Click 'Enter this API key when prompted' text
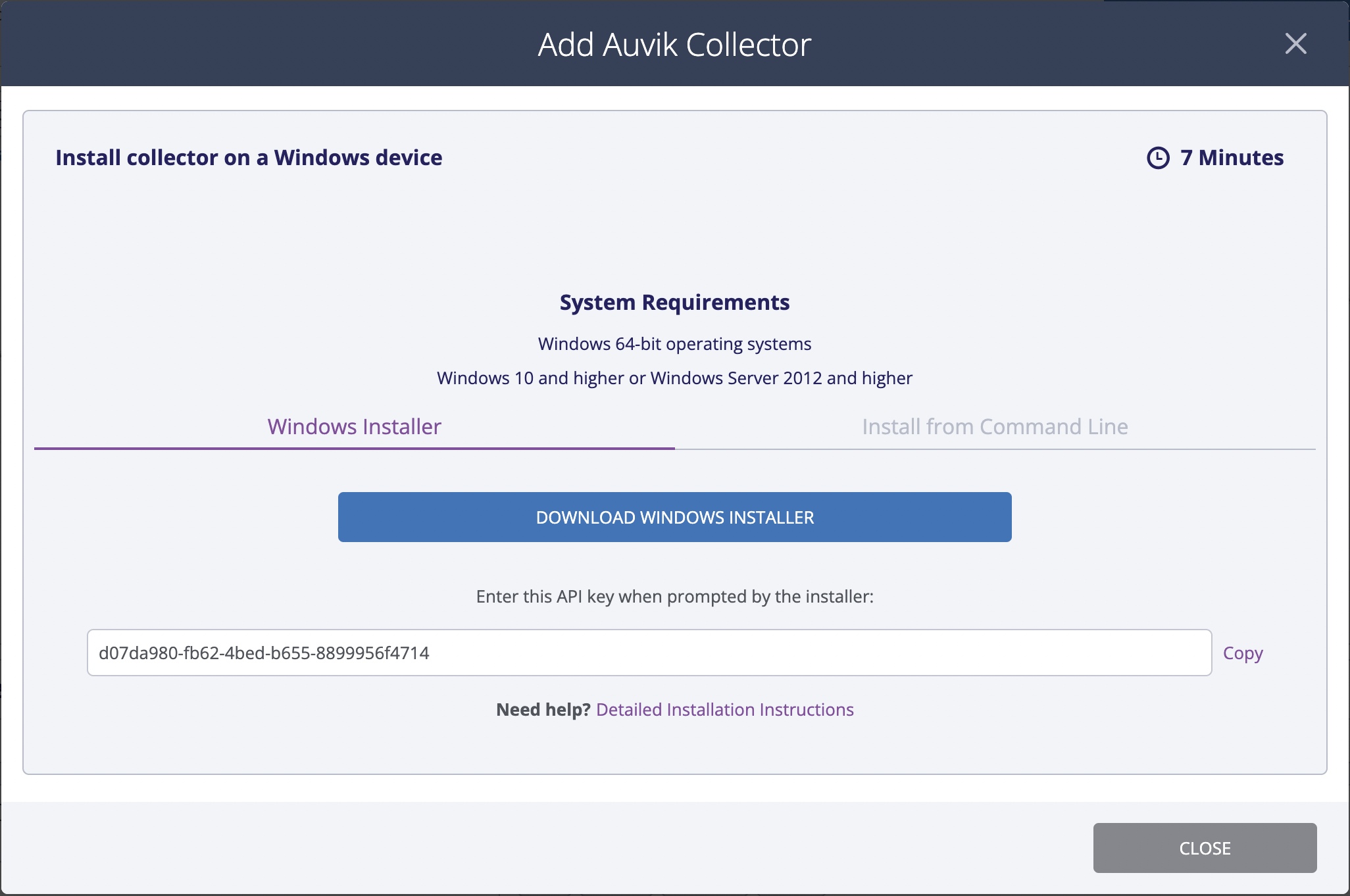Image resolution: width=1350 pixels, height=896 pixels. click(x=674, y=597)
